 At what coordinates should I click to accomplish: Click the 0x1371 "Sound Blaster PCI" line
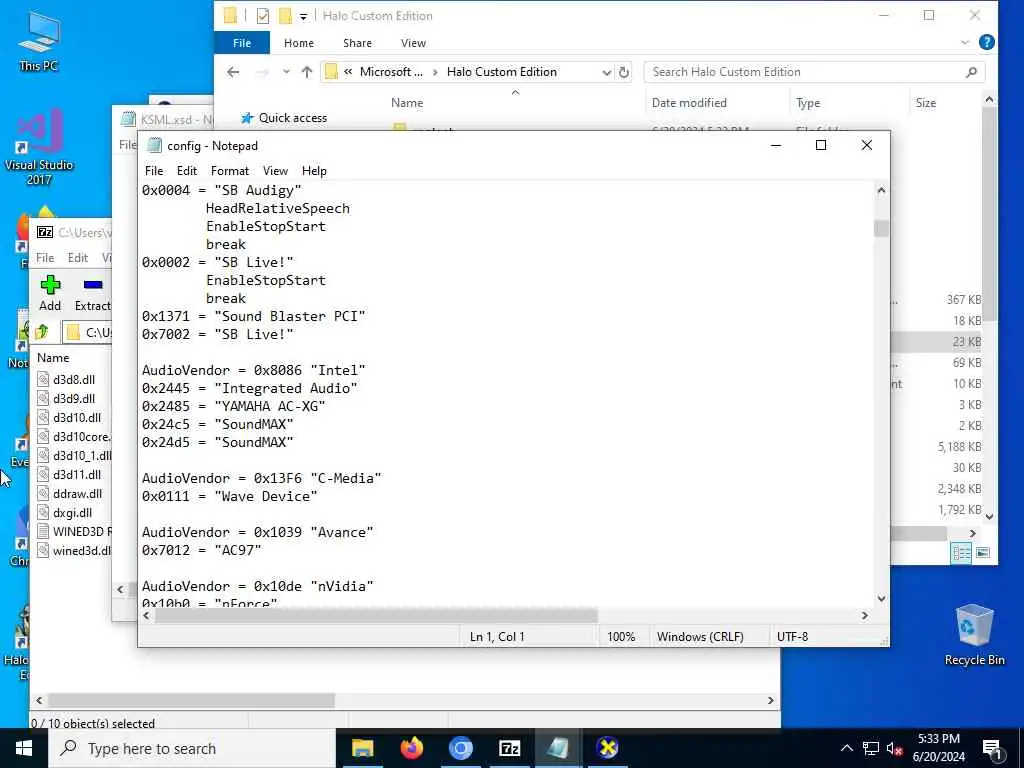[x=253, y=316]
